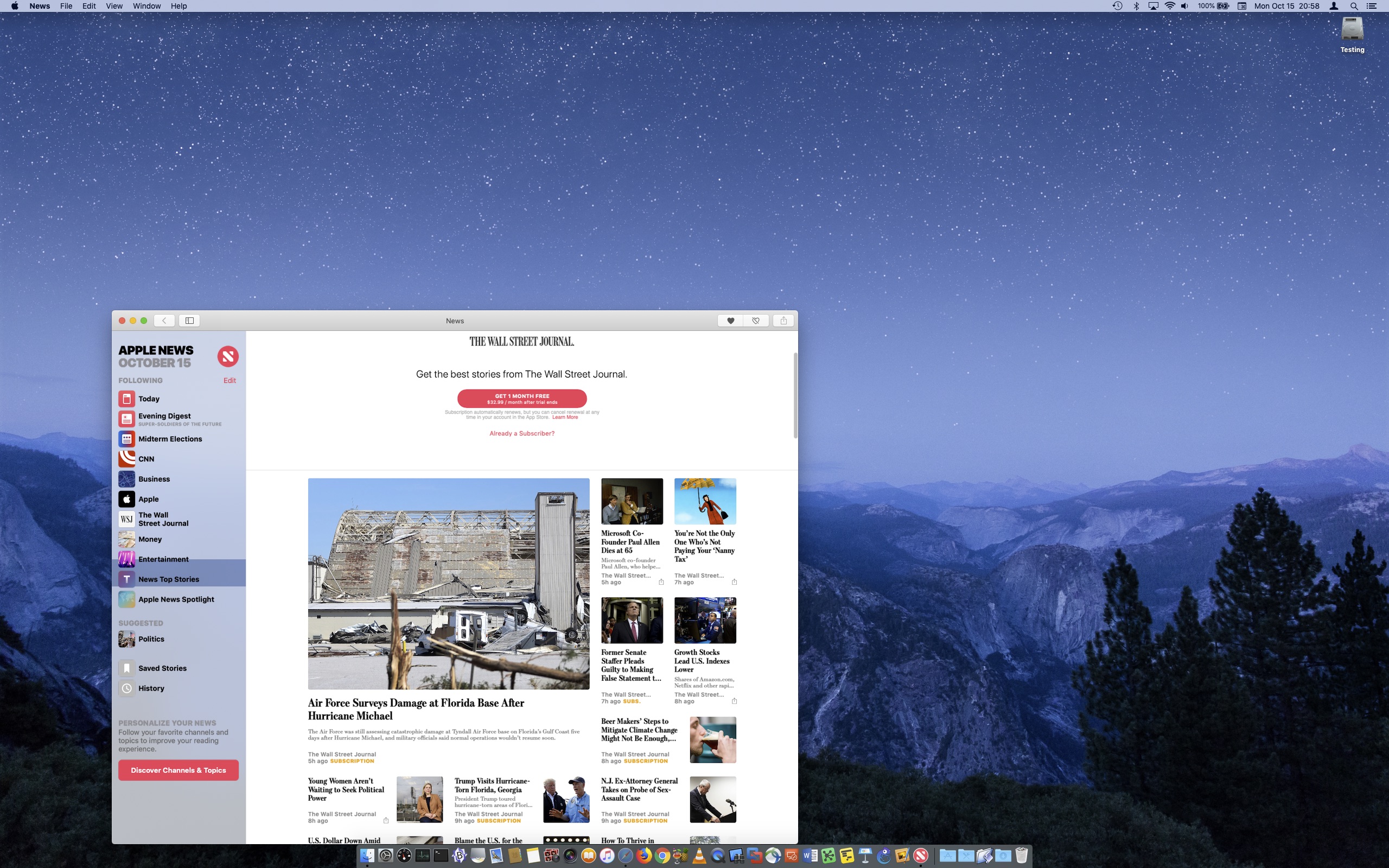
Task: Open the View menu
Action: pos(113,6)
